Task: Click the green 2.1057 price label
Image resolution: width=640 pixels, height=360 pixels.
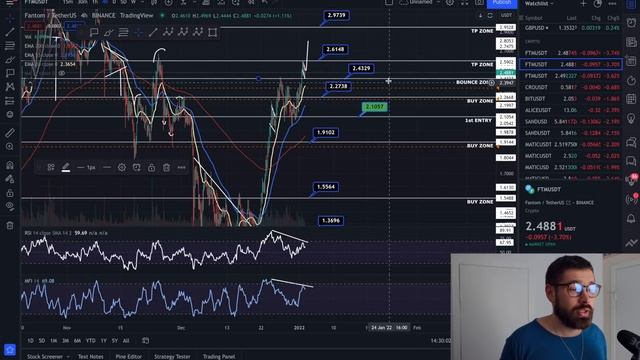Action: tap(374, 107)
